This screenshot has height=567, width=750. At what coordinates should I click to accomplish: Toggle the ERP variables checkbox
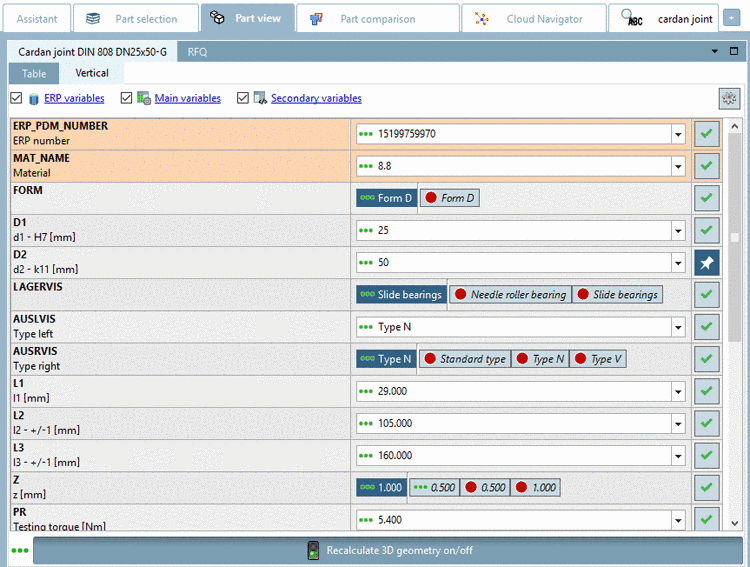click(16, 98)
